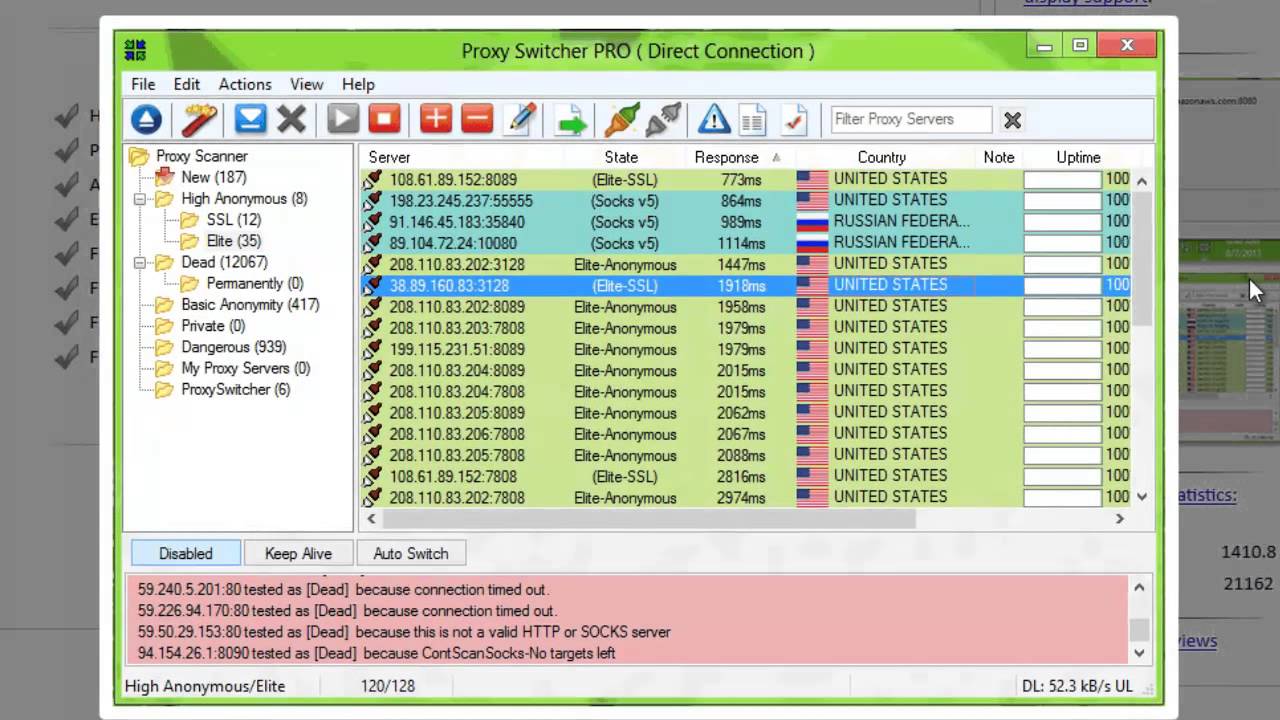Select proxy 198.23.245.237:55555
The image size is (1280, 720).
(x=746, y=201)
